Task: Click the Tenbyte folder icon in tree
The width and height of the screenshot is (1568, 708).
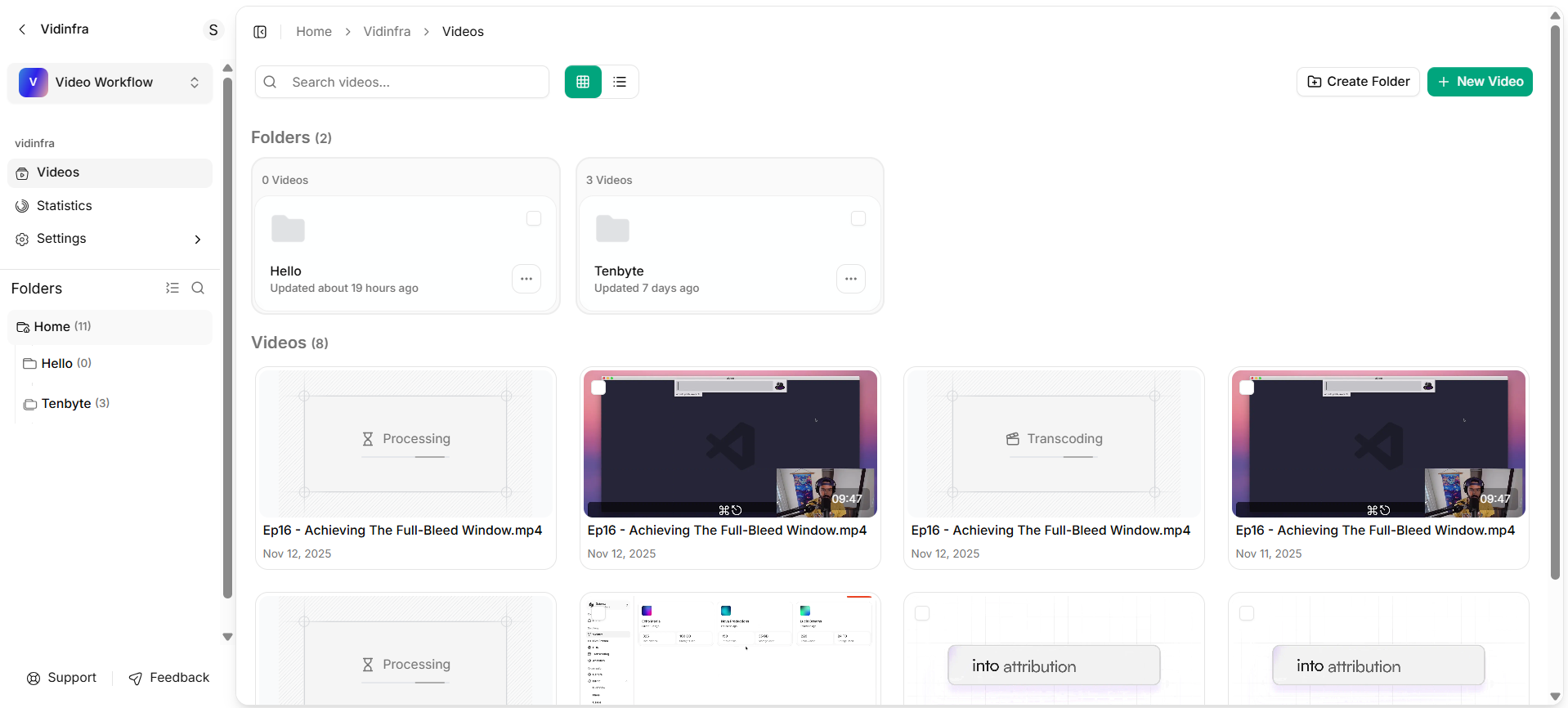Action: 30,404
